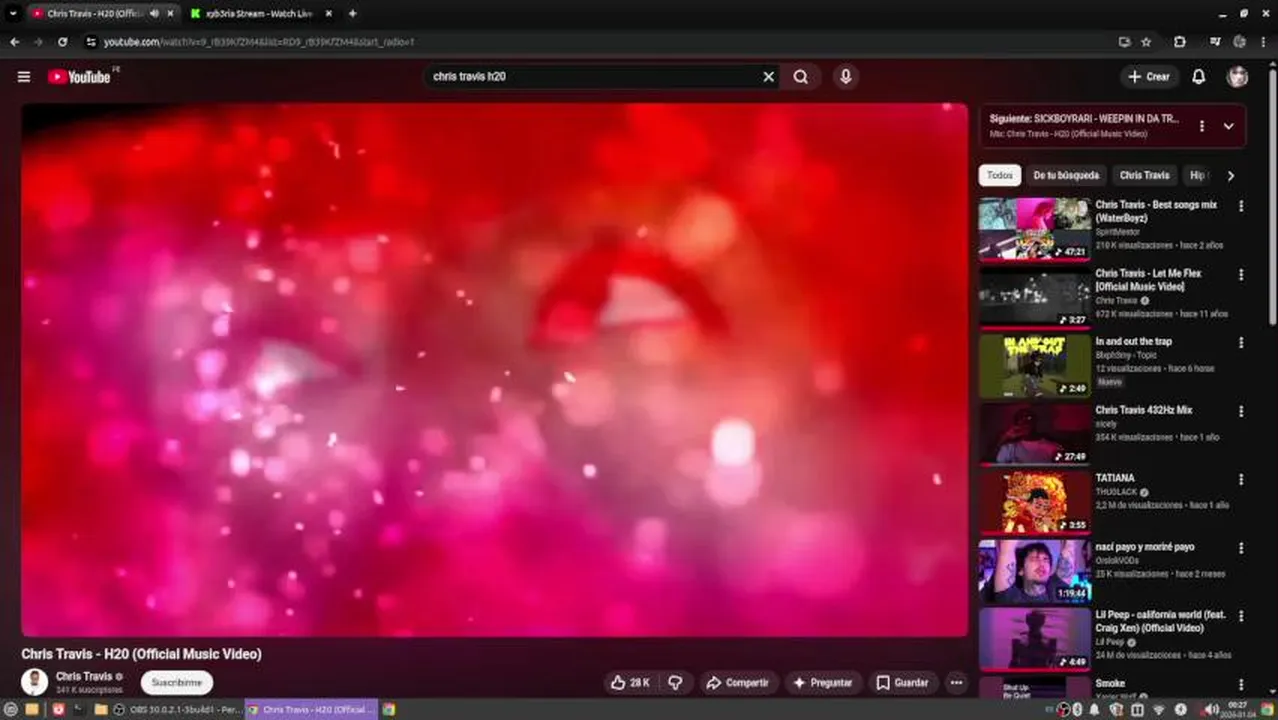
Task: Open more actions under the video
Action: [x=956, y=683]
